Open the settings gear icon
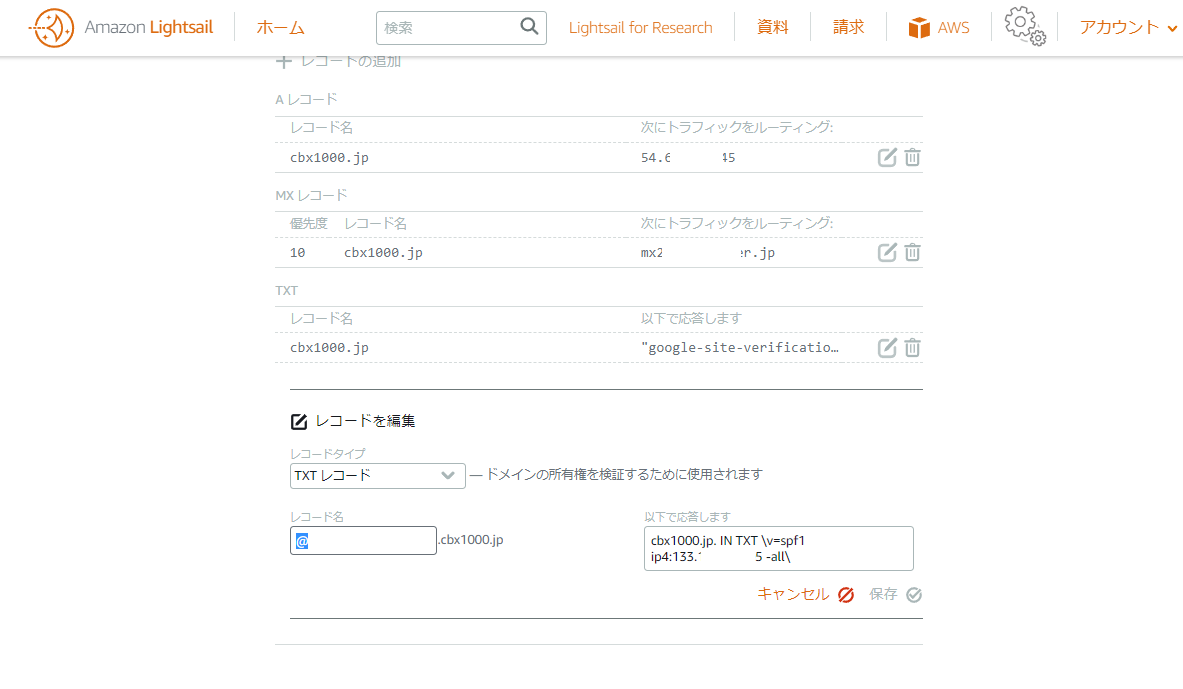 click(1024, 26)
